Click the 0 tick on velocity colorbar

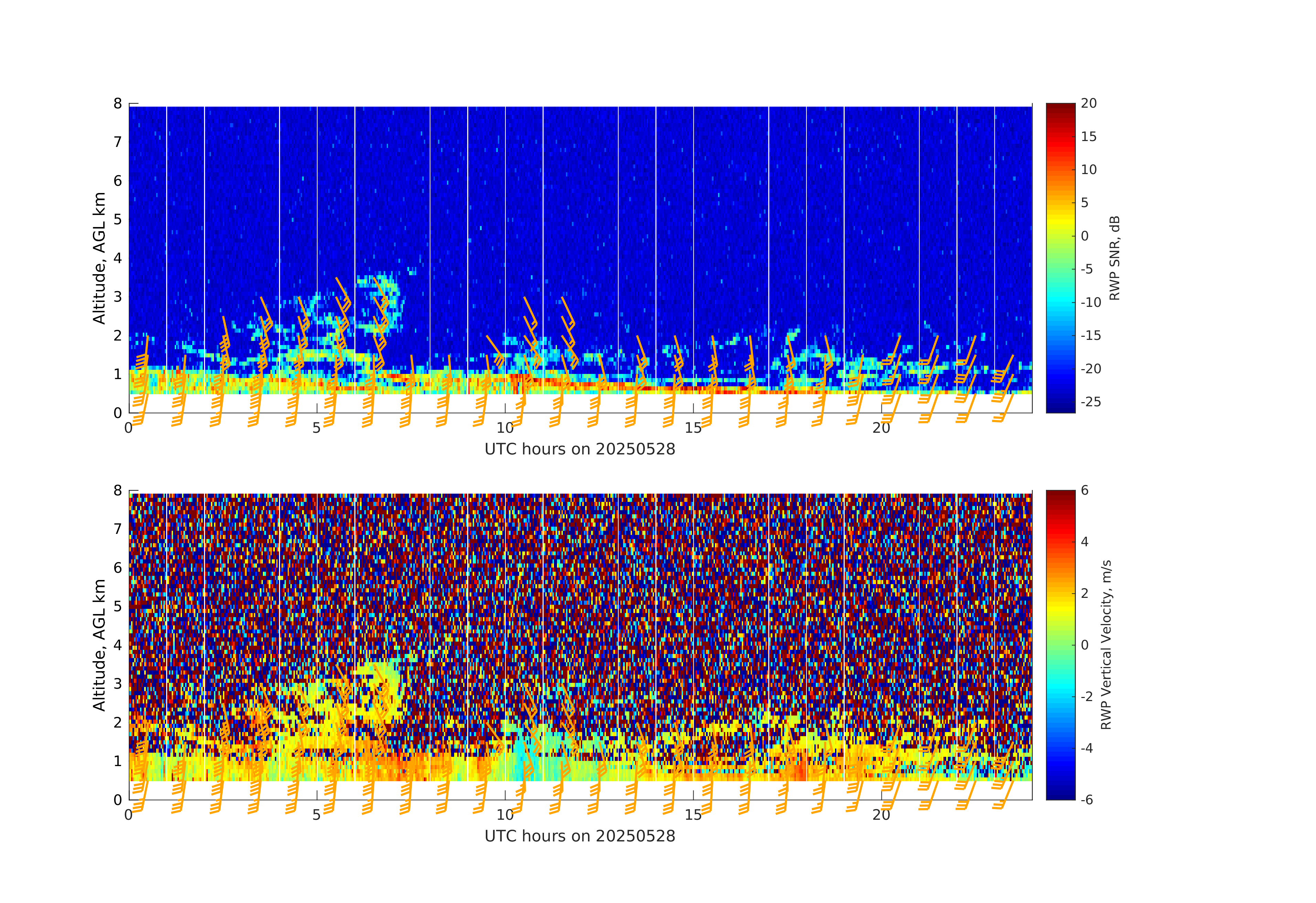(x=1084, y=645)
